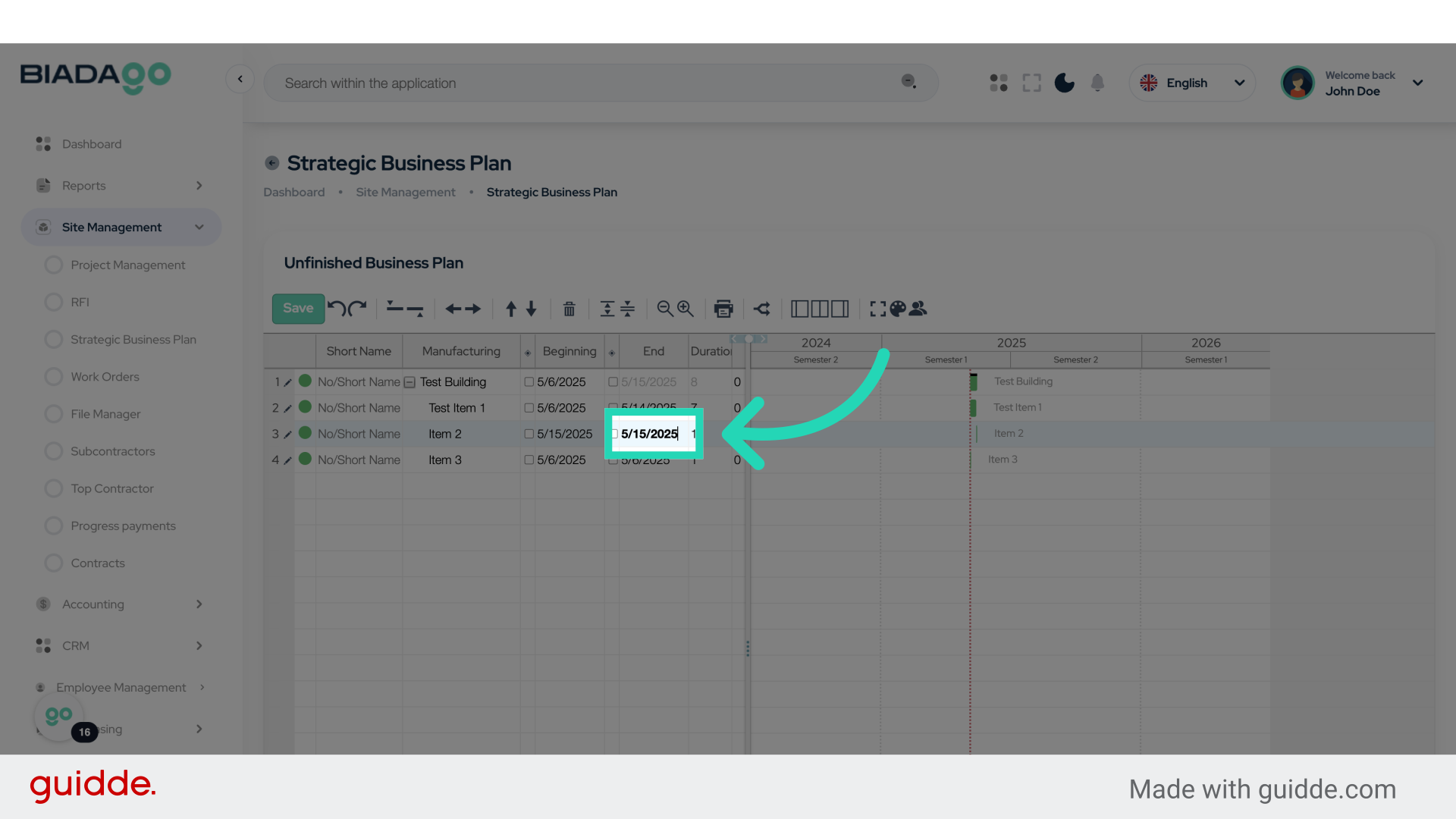Check Item 3 beginning milestone checkbox
This screenshot has width=1456, height=819.
(x=529, y=460)
